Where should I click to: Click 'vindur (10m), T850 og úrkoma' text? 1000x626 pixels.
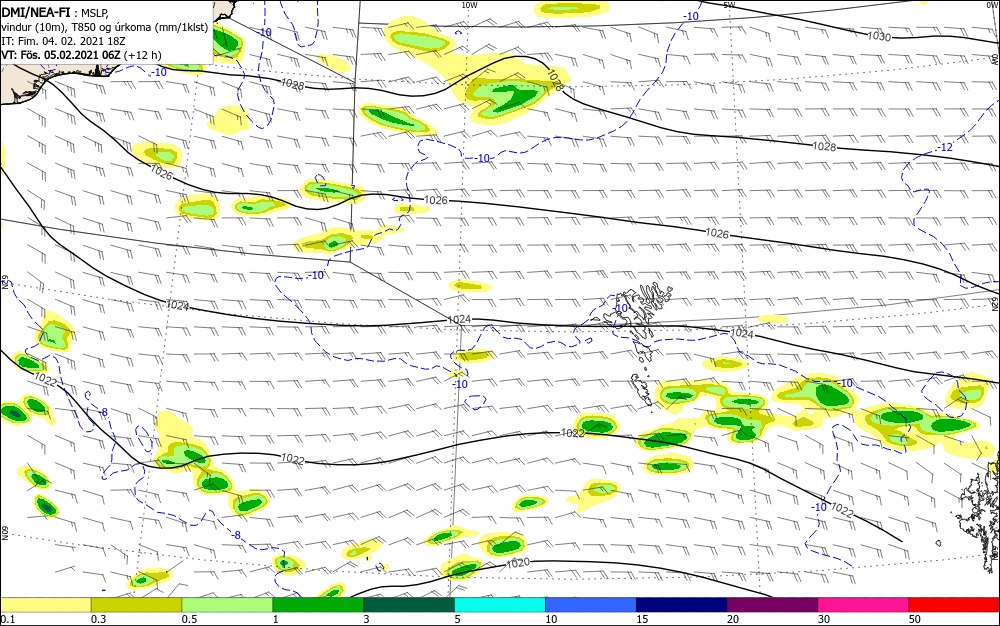tap(76, 27)
